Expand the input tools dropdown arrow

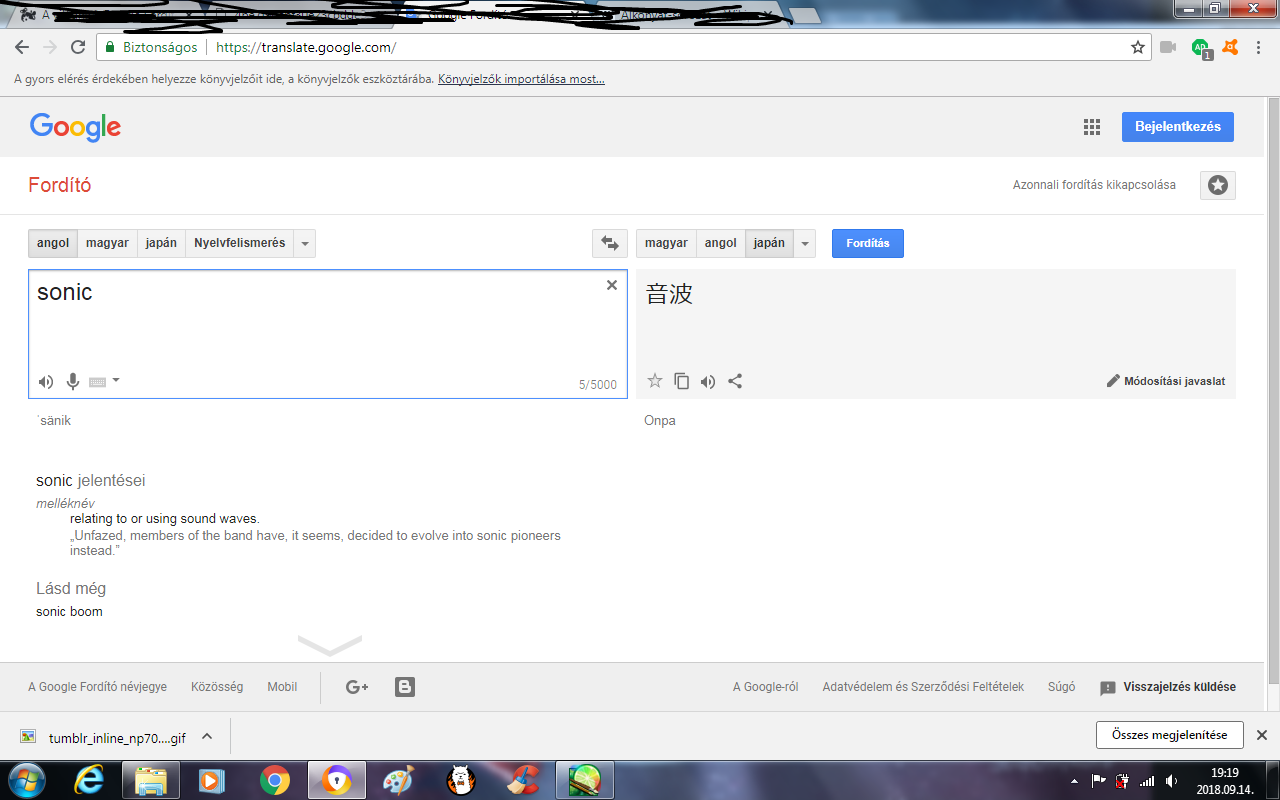coord(116,380)
